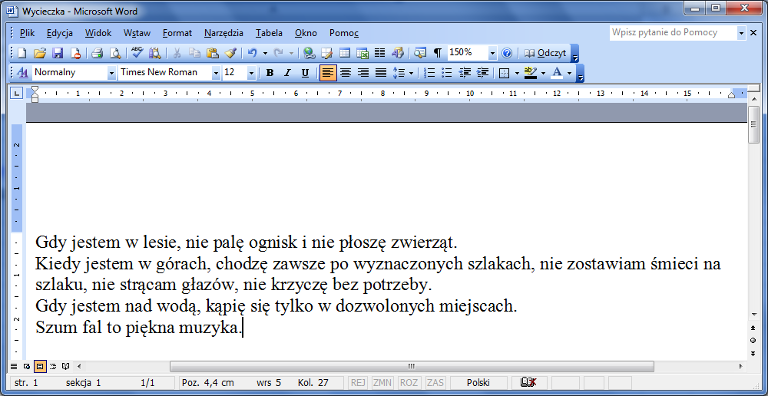The height and width of the screenshot is (396, 768).
Task: Create a new blank document
Action: [x=22, y=53]
